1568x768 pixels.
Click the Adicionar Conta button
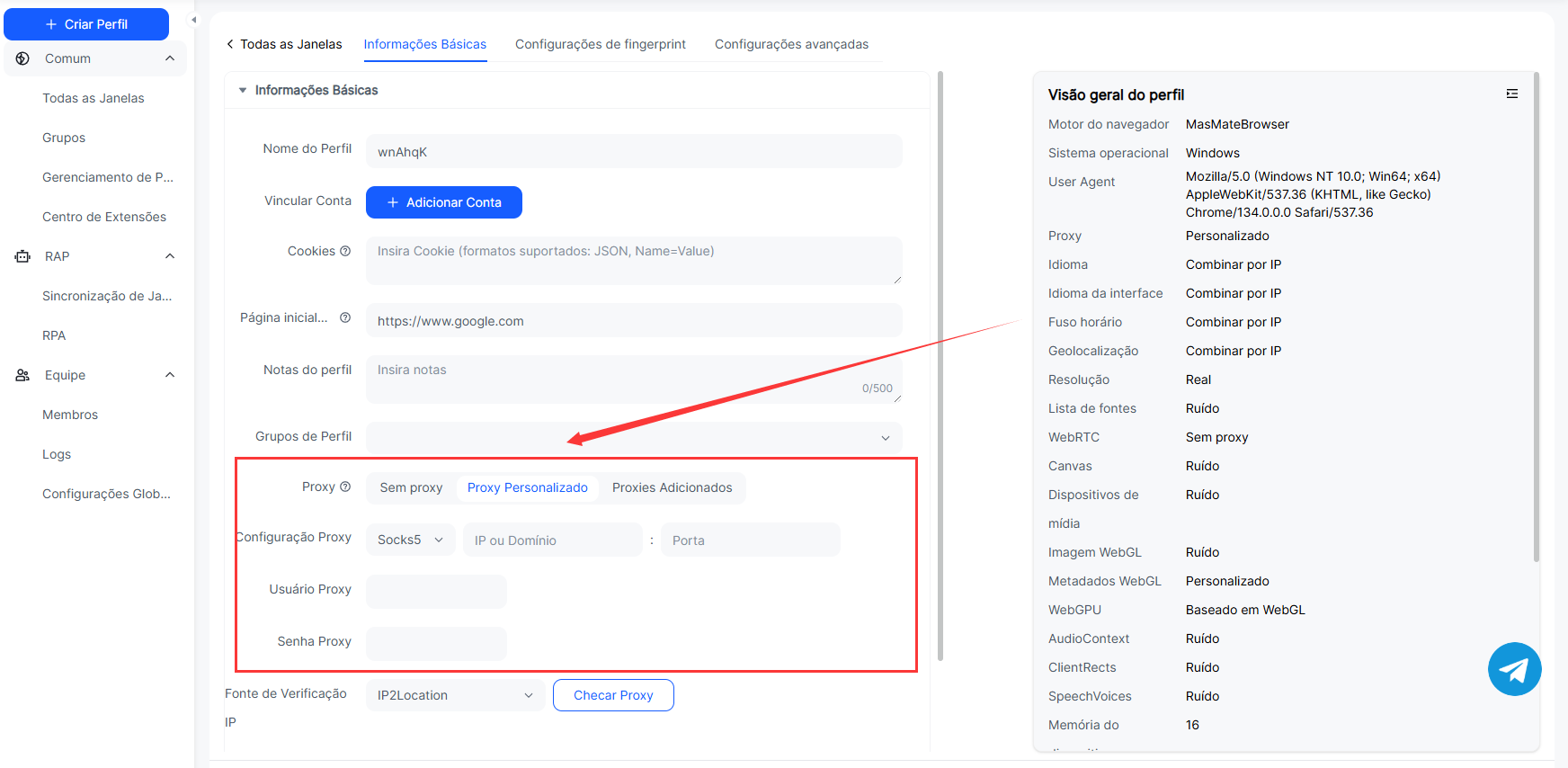click(444, 202)
